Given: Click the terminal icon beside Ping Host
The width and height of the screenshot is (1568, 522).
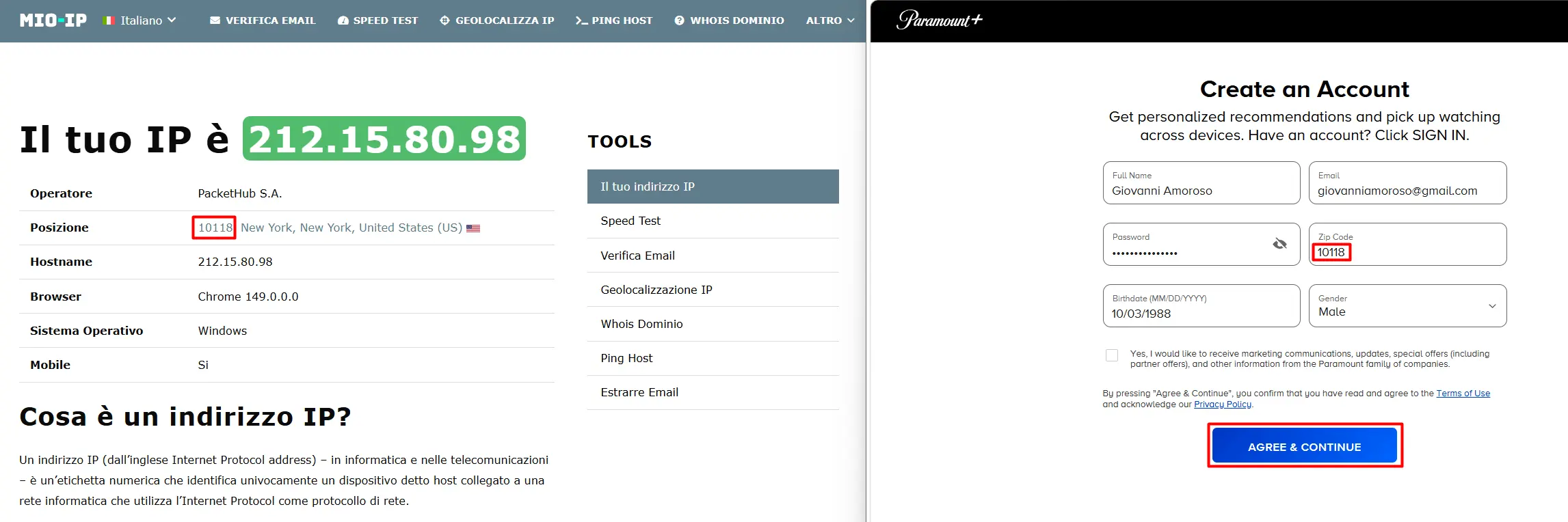Looking at the screenshot, I should [x=581, y=20].
